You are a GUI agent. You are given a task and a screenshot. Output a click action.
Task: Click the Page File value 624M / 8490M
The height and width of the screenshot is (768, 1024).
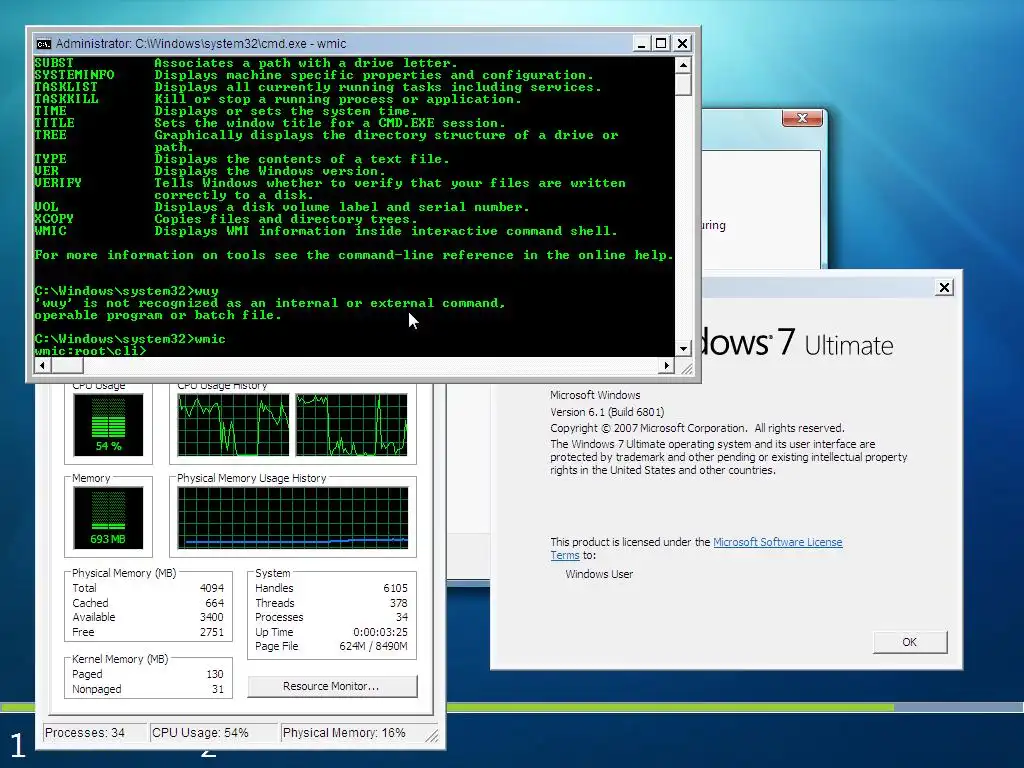(374, 647)
